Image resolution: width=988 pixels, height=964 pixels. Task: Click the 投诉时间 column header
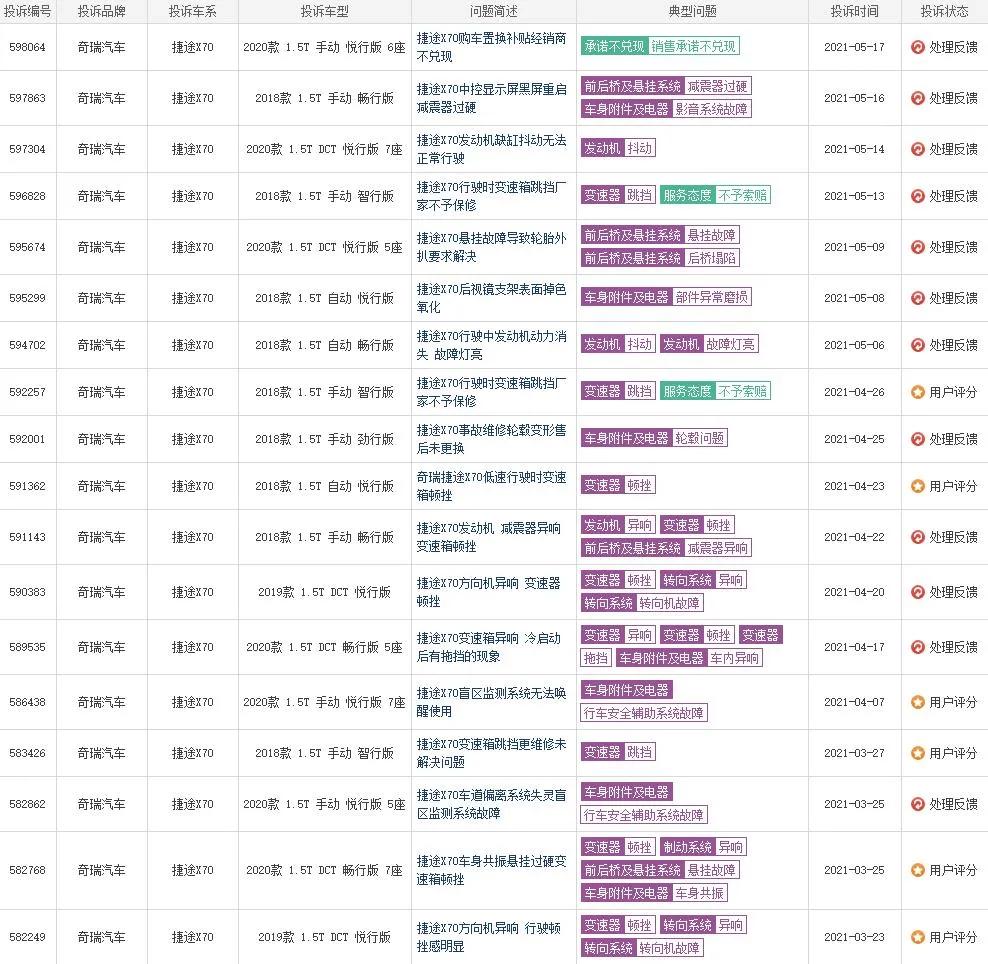point(852,11)
